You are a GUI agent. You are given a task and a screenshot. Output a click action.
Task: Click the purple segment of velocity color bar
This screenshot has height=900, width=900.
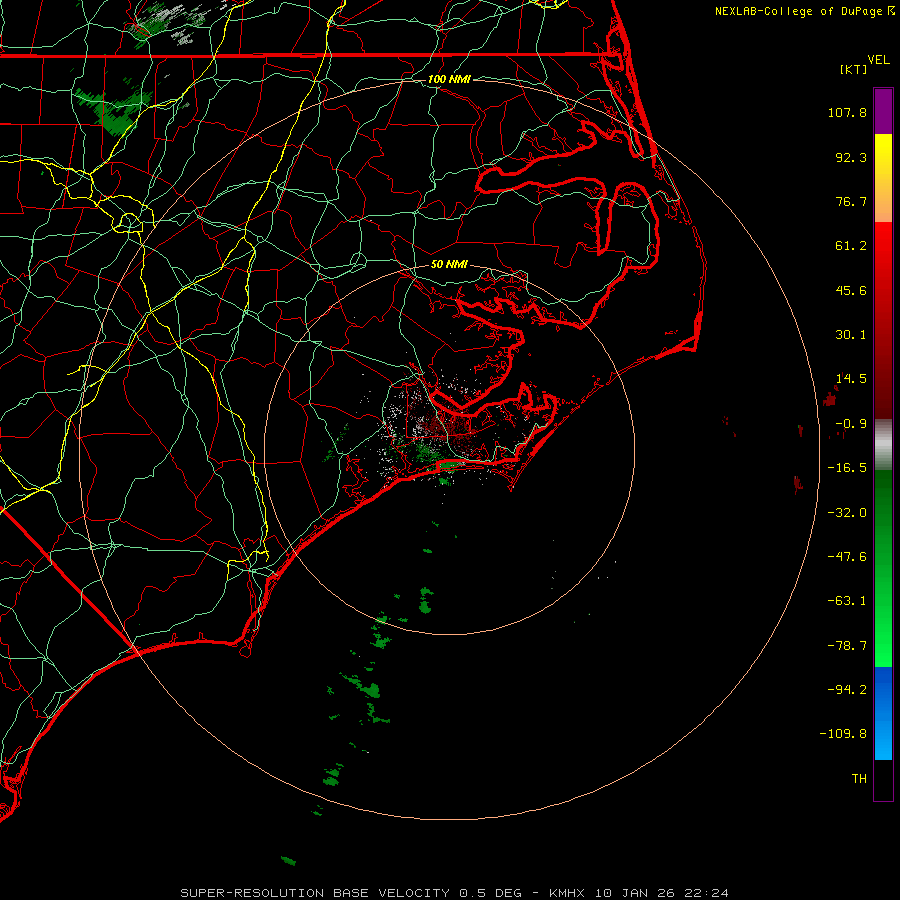tap(883, 111)
